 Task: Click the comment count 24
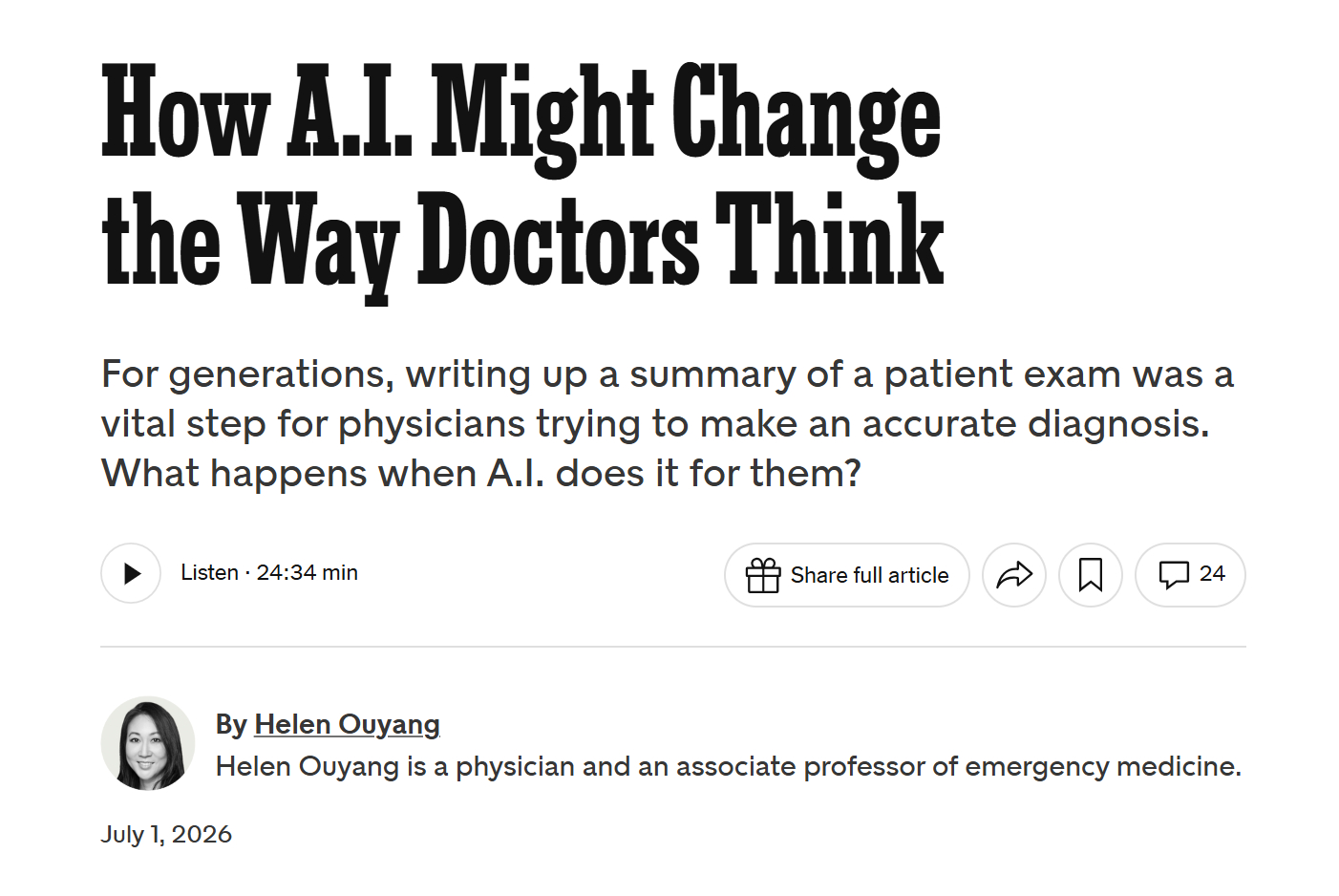click(x=1212, y=573)
